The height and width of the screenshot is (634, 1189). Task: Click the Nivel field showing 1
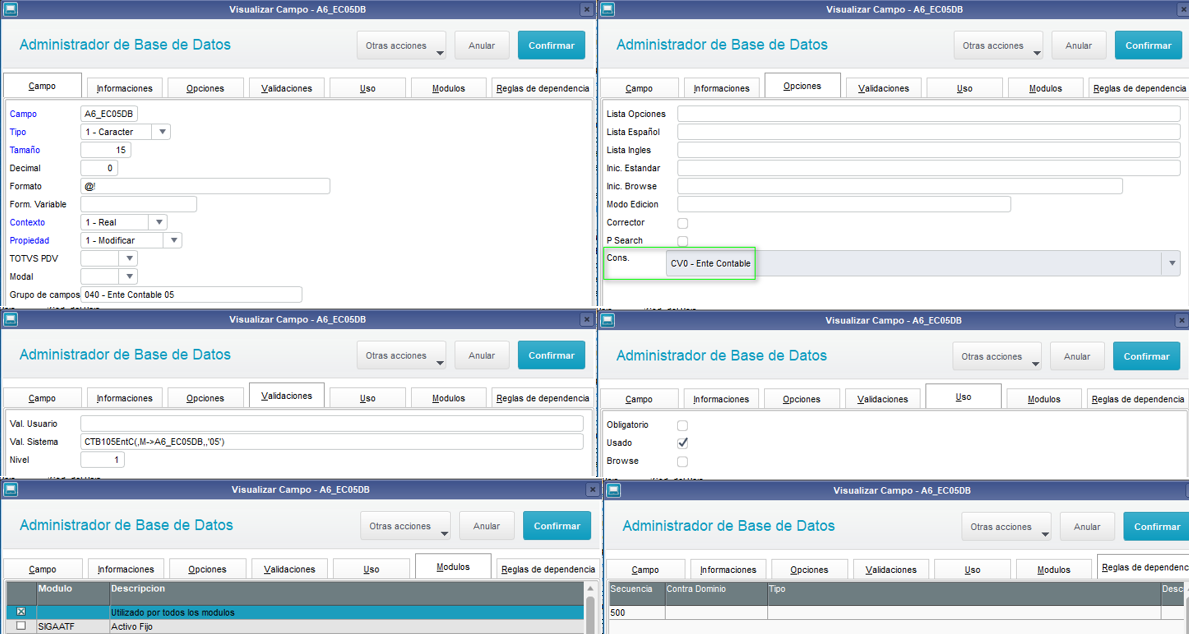(x=102, y=460)
